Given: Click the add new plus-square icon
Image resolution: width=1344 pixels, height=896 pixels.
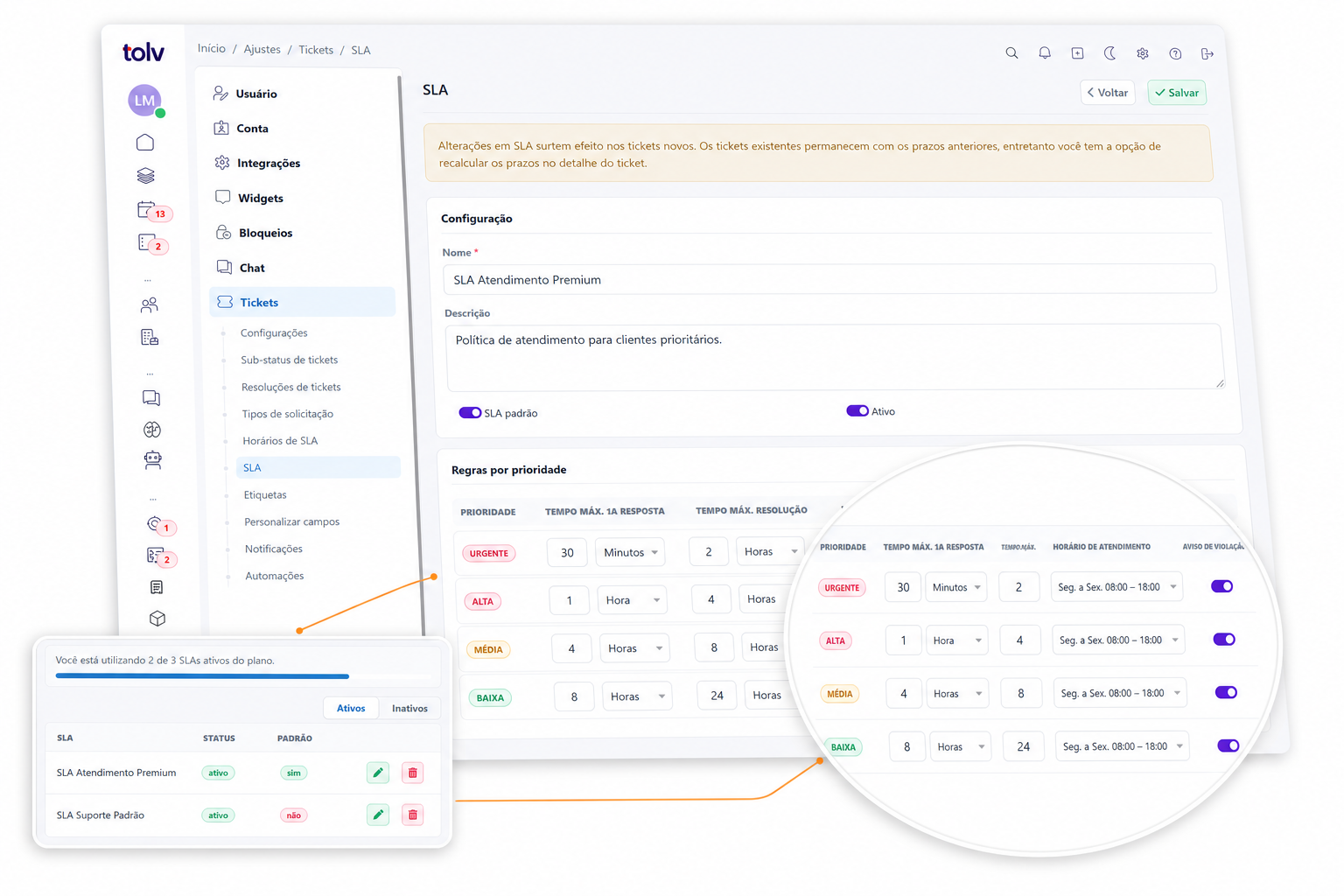Looking at the screenshot, I should pos(1077,53).
